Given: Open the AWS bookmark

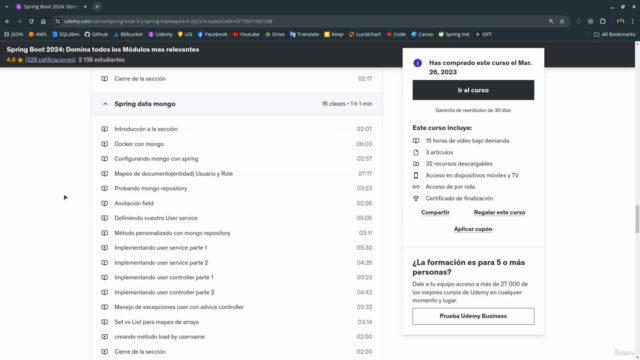Looking at the screenshot, I should pyautogui.click(x=38, y=34).
